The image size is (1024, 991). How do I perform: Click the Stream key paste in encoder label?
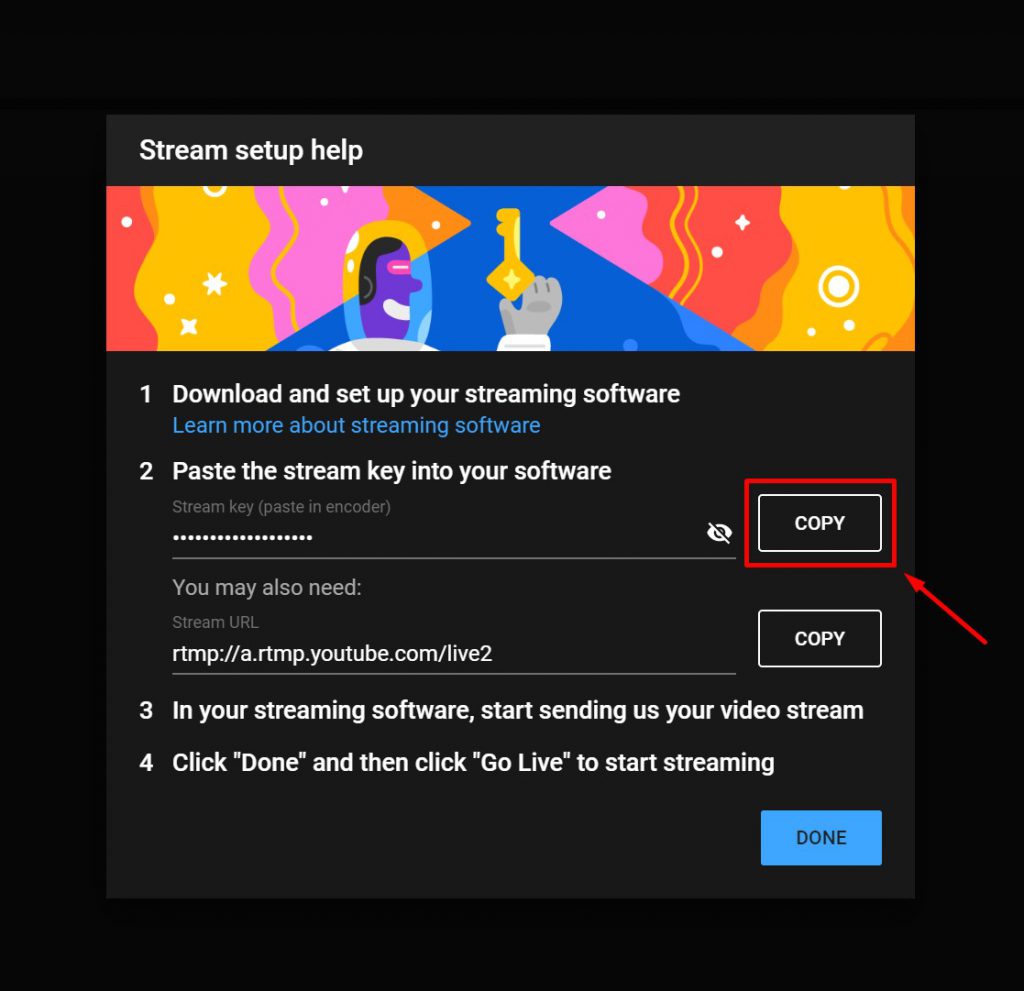[x=281, y=507]
